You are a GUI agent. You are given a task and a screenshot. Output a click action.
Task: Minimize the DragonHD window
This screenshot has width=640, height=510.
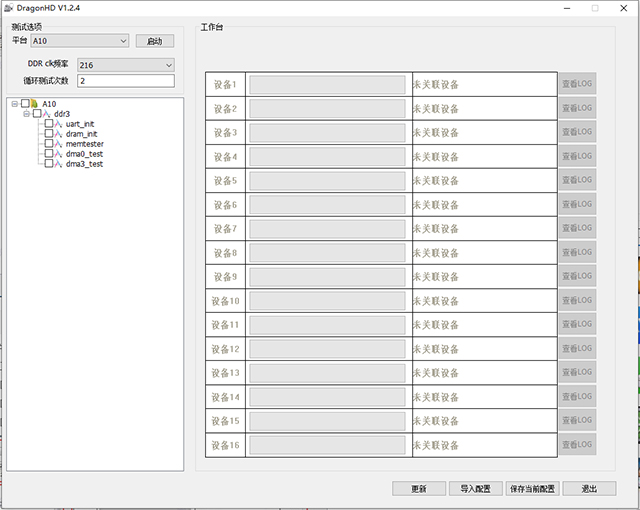[567, 8]
